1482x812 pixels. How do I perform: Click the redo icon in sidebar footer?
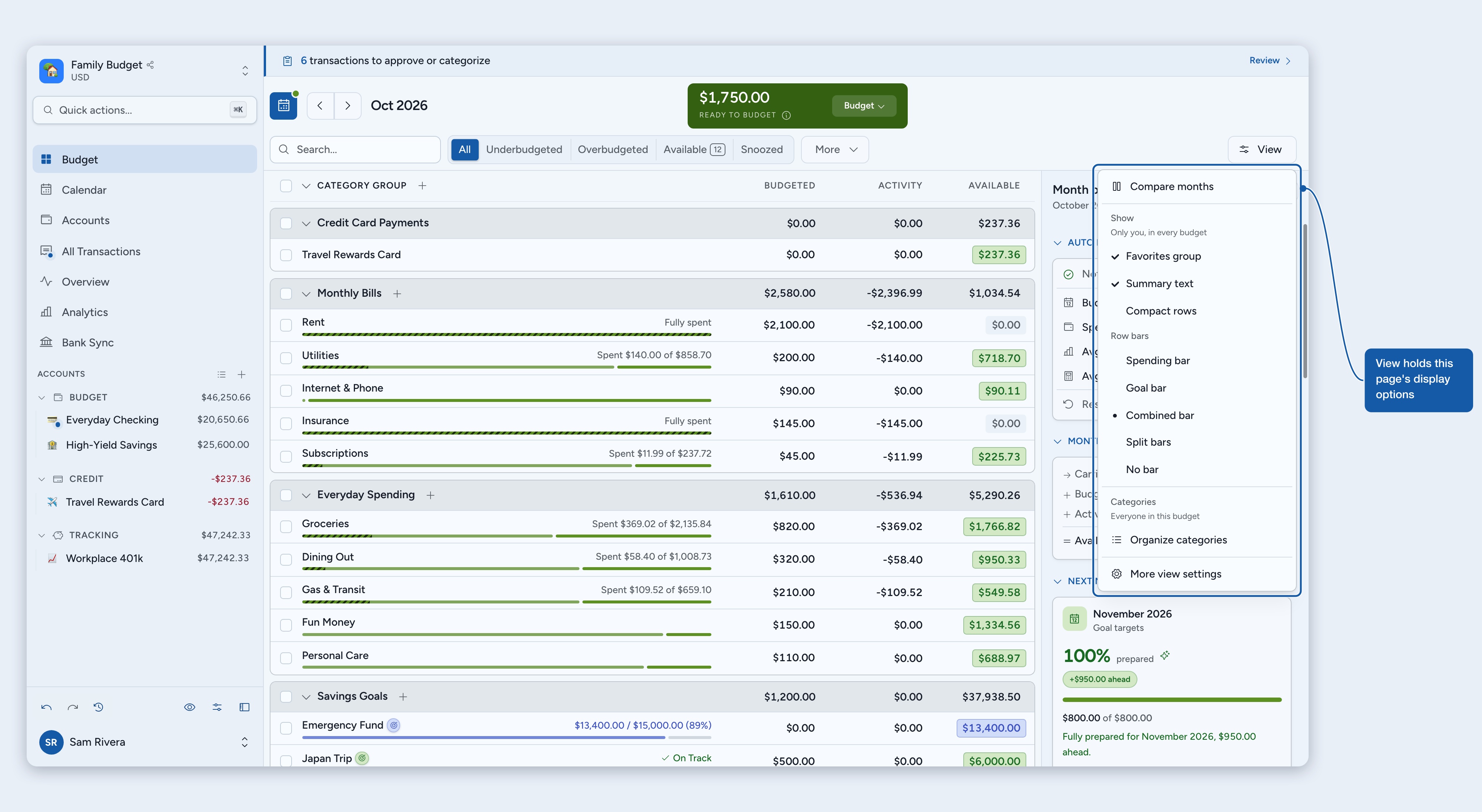click(73, 707)
